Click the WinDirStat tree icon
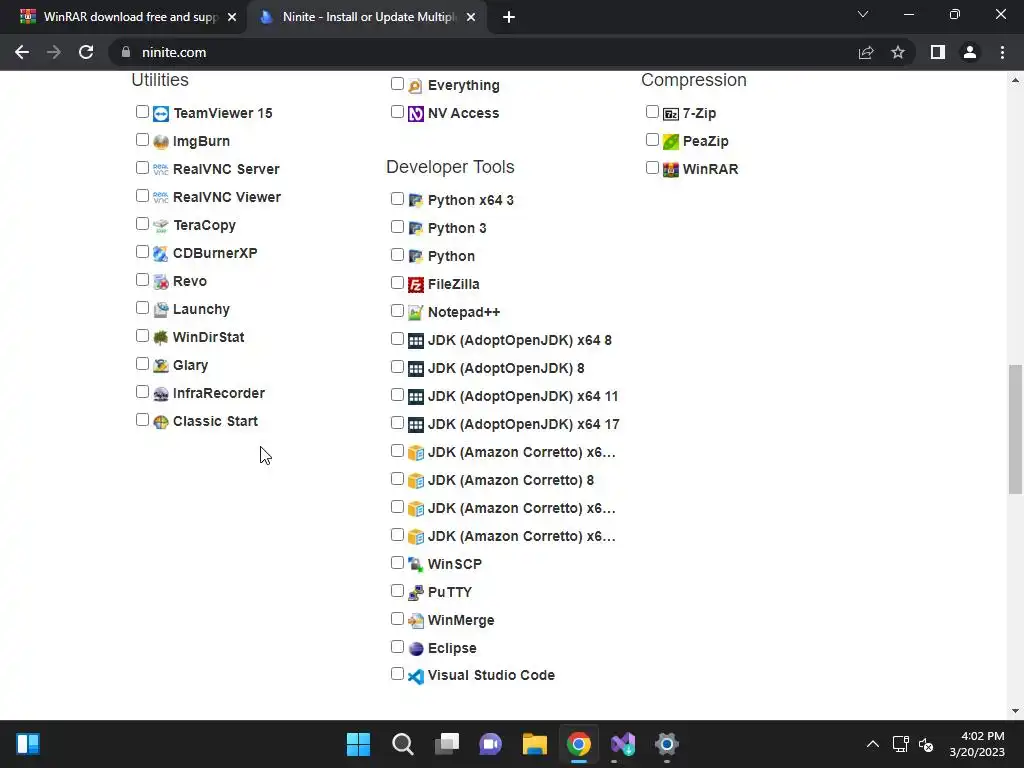 pos(161,338)
